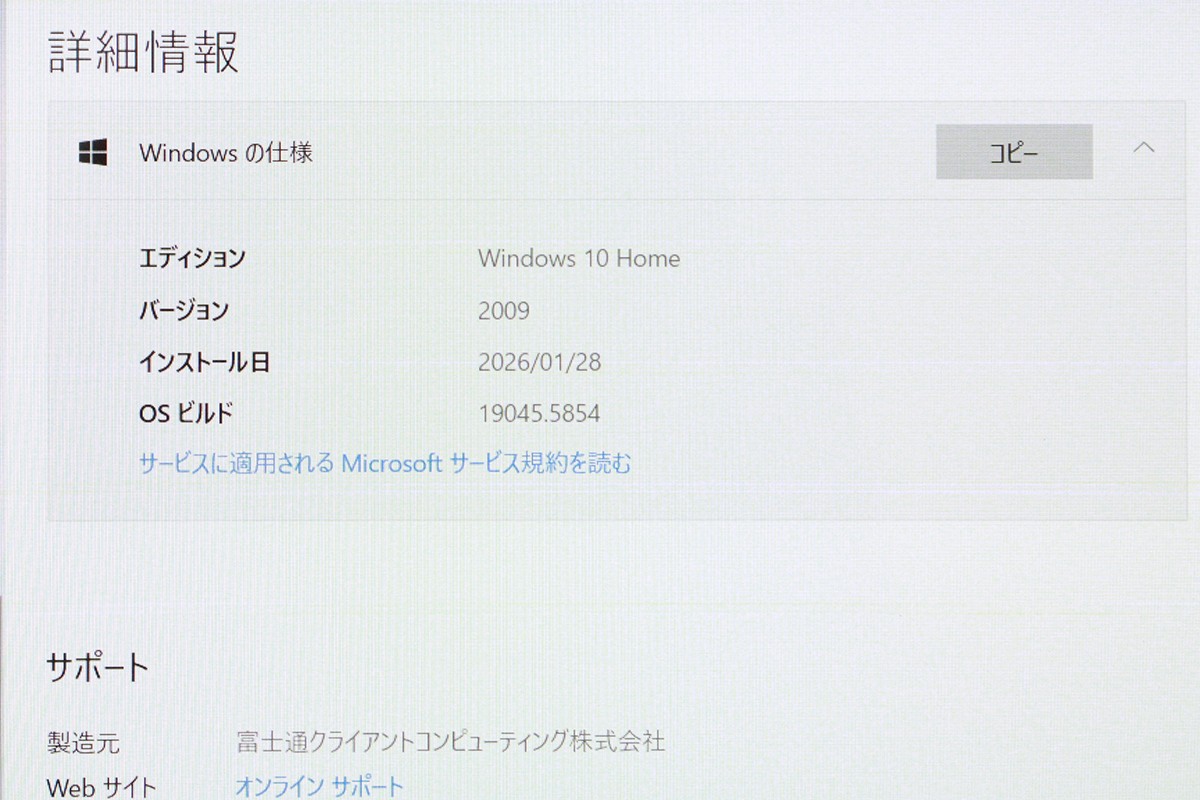Click the install date 2026/01/28
This screenshot has height=800, width=1200.
(539, 362)
